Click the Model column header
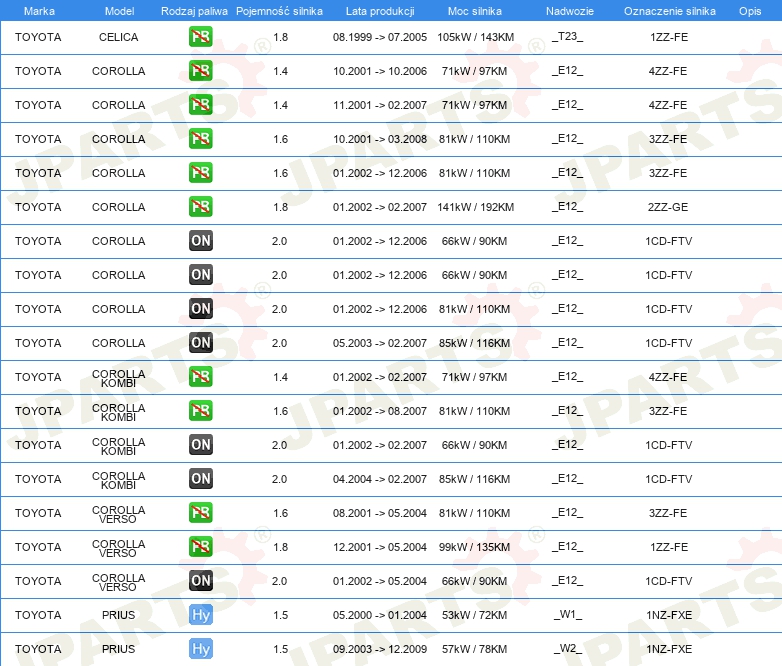 (119, 11)
